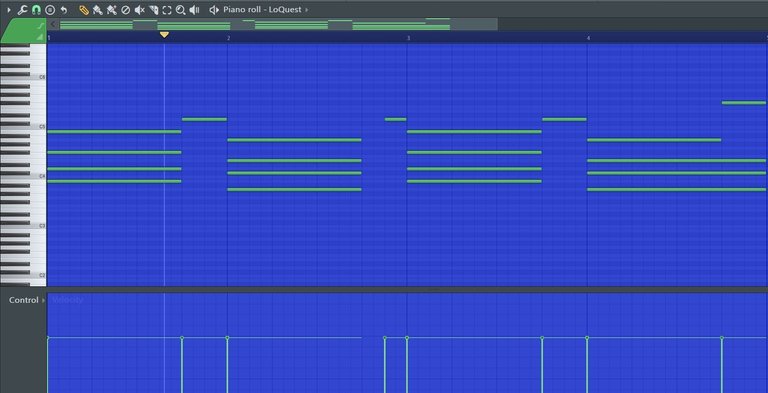Image resolution: width=768 pixels, height=393 pixels.
Task: Toggle speaker preview next to title
Action: [214, 10]
